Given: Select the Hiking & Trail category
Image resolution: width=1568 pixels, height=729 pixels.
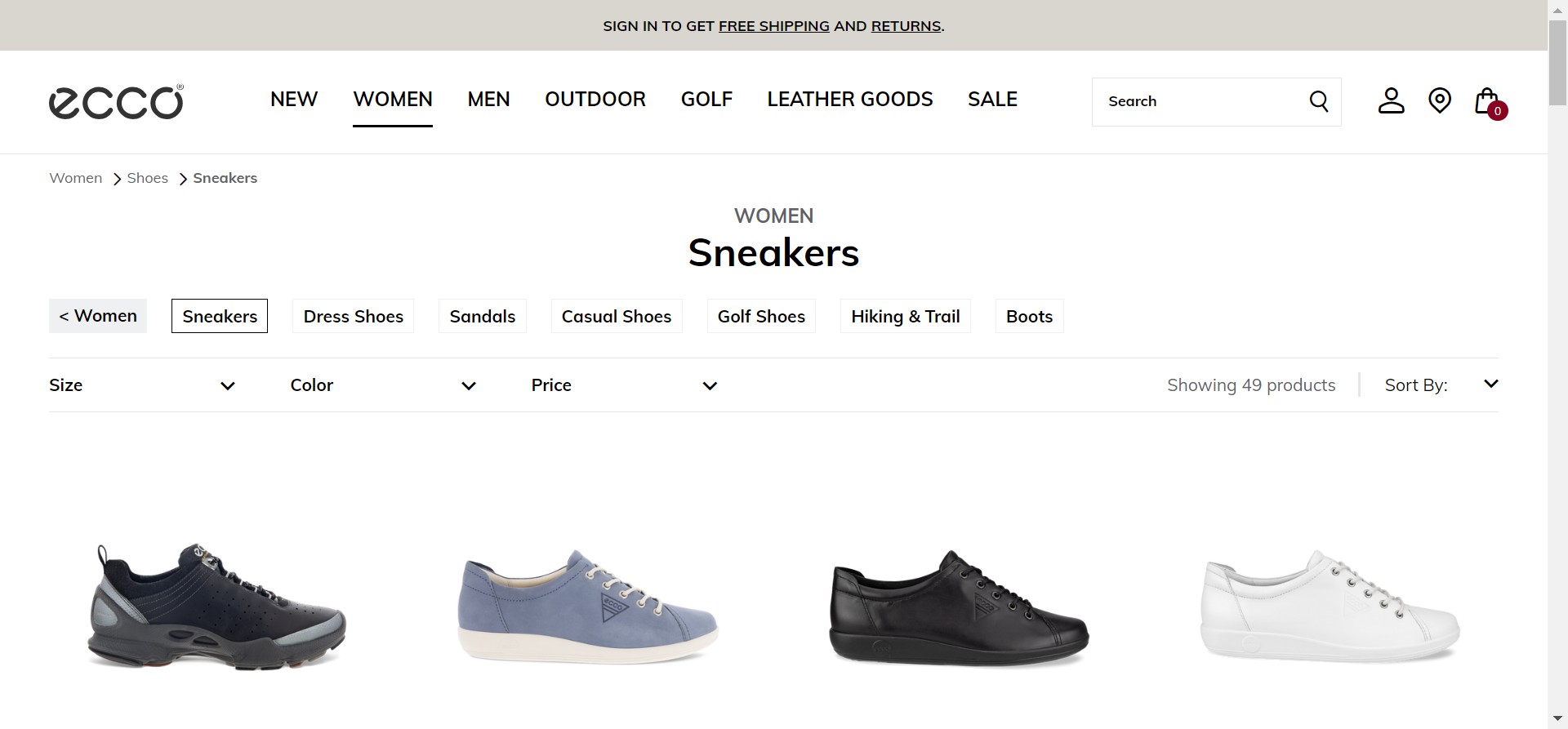Looking at the screenshot, I should point(905,317).
